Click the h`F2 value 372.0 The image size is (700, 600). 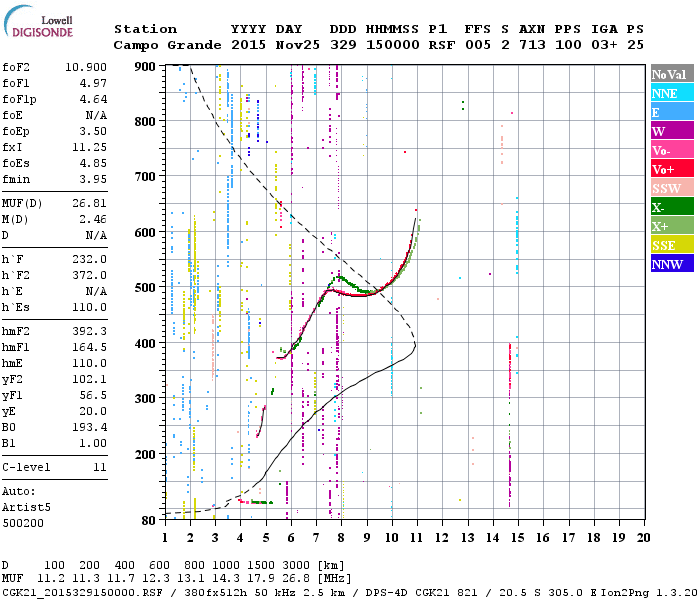[90, 275]
